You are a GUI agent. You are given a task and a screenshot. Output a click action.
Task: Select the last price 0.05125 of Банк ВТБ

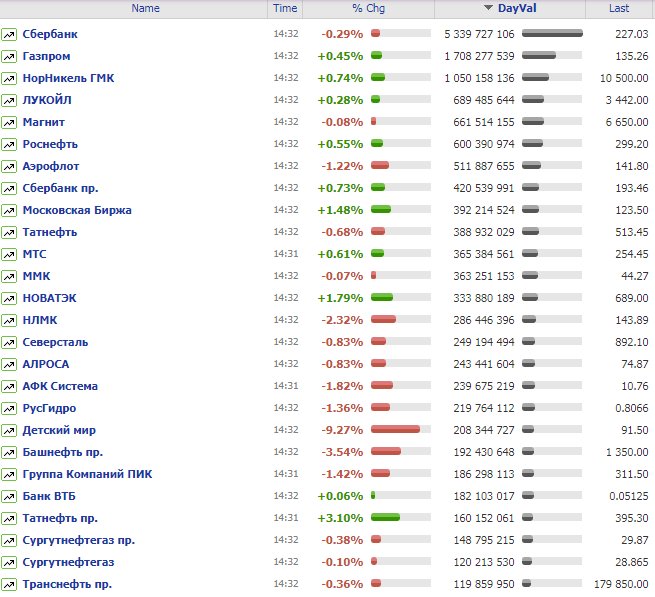coord(629,496)
